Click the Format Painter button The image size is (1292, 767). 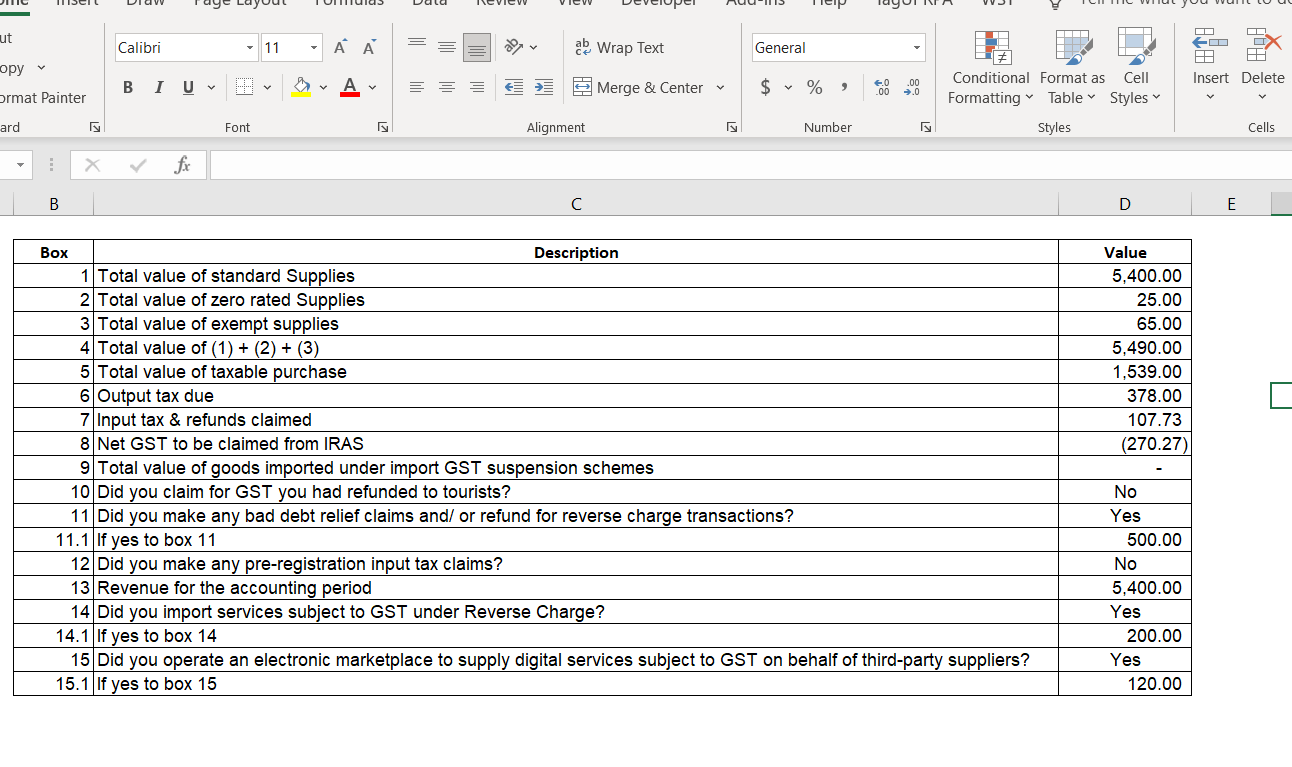click(43, 98)
